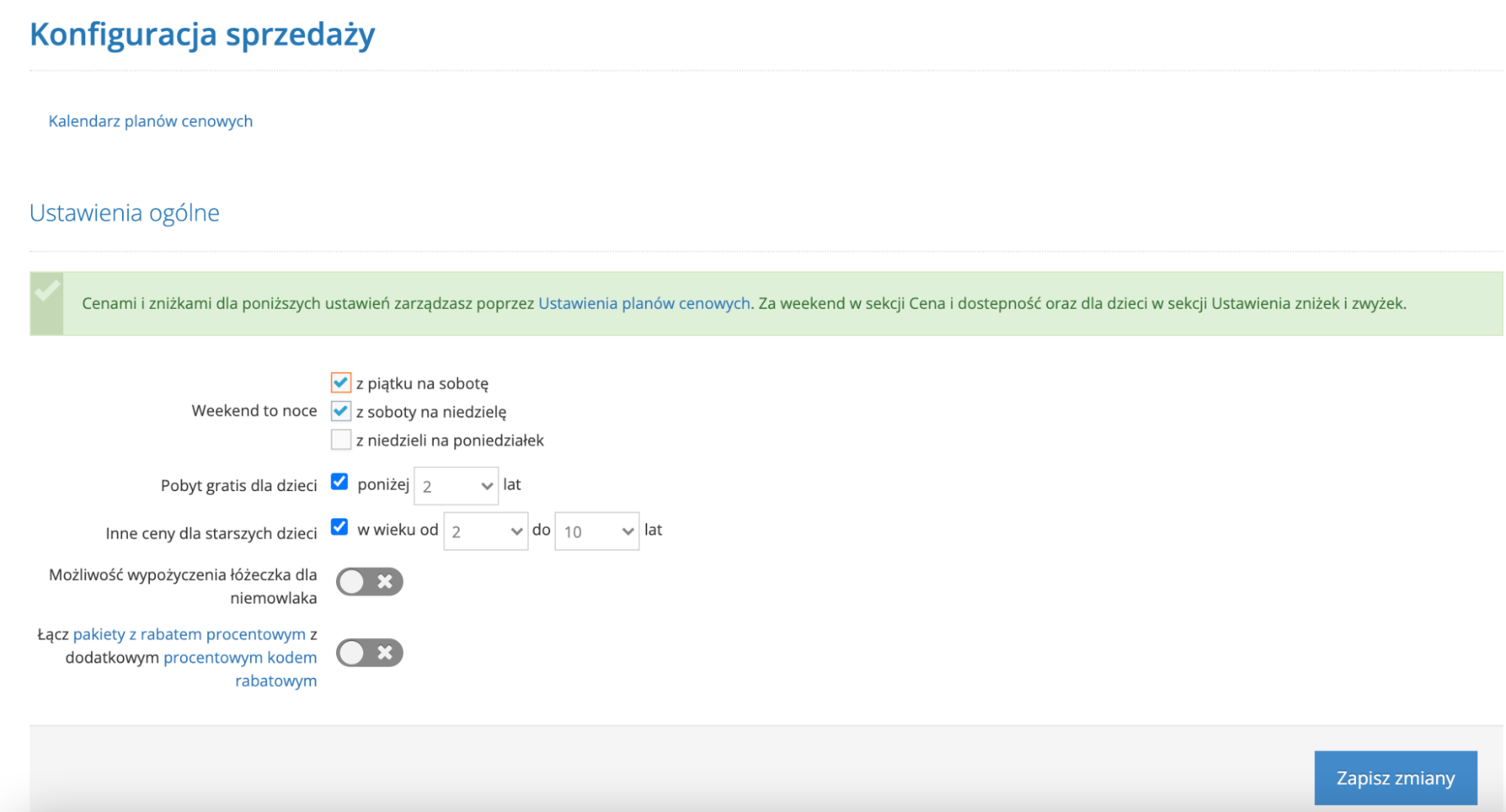Open the 'w wieku od' age dropdown
The width and height of the screenshot is (1506, 812).
(486, 532)
